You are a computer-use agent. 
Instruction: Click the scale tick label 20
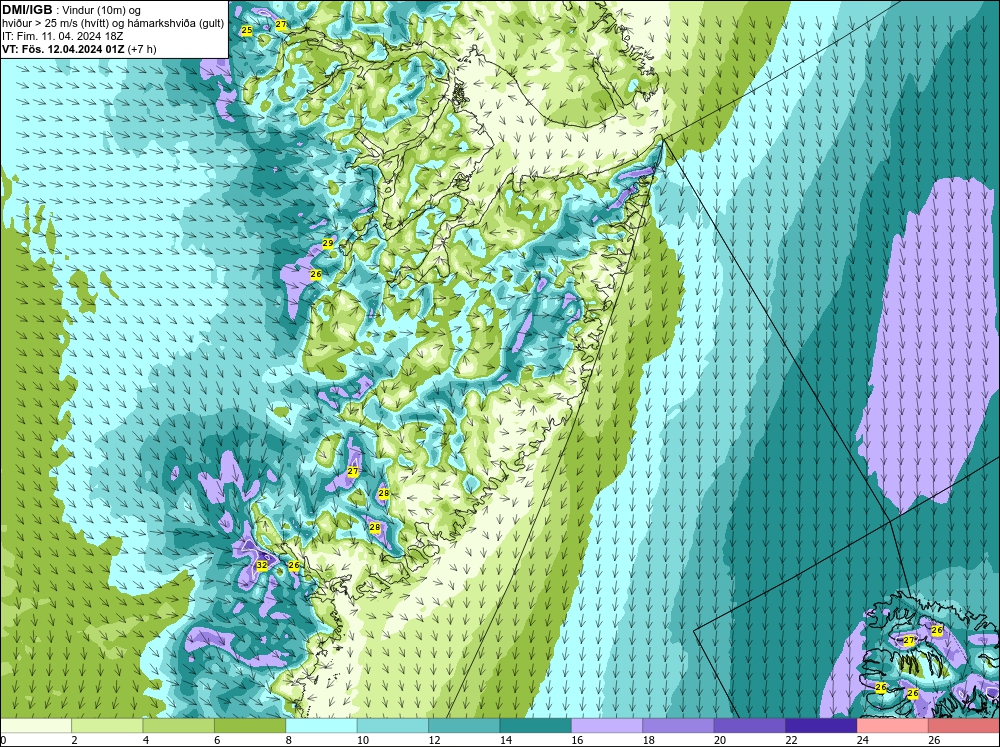tap(720, 740)
